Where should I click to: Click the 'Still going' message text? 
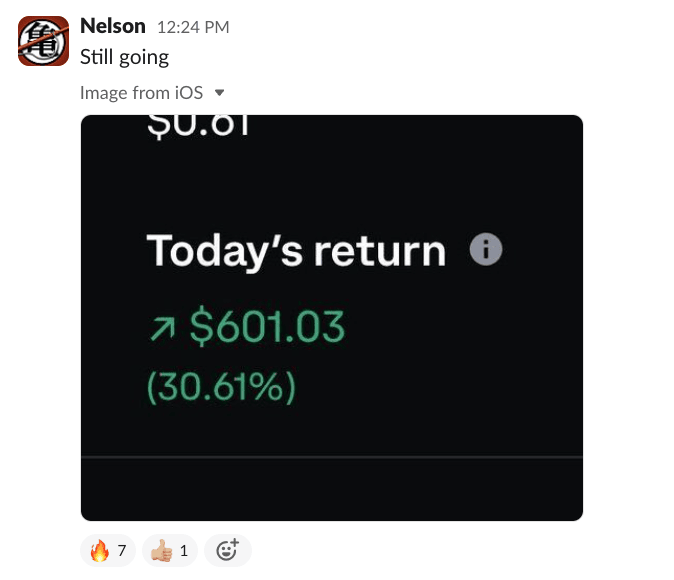(124, 57)
